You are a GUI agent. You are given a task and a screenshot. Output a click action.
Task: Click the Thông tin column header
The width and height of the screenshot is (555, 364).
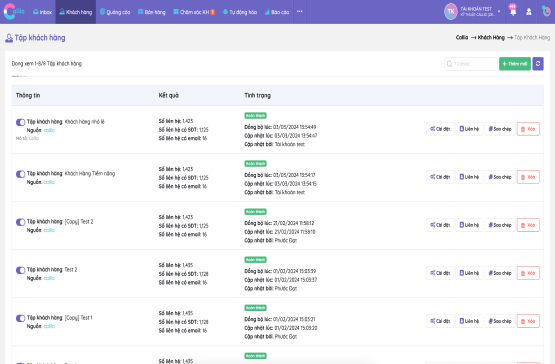28,95
